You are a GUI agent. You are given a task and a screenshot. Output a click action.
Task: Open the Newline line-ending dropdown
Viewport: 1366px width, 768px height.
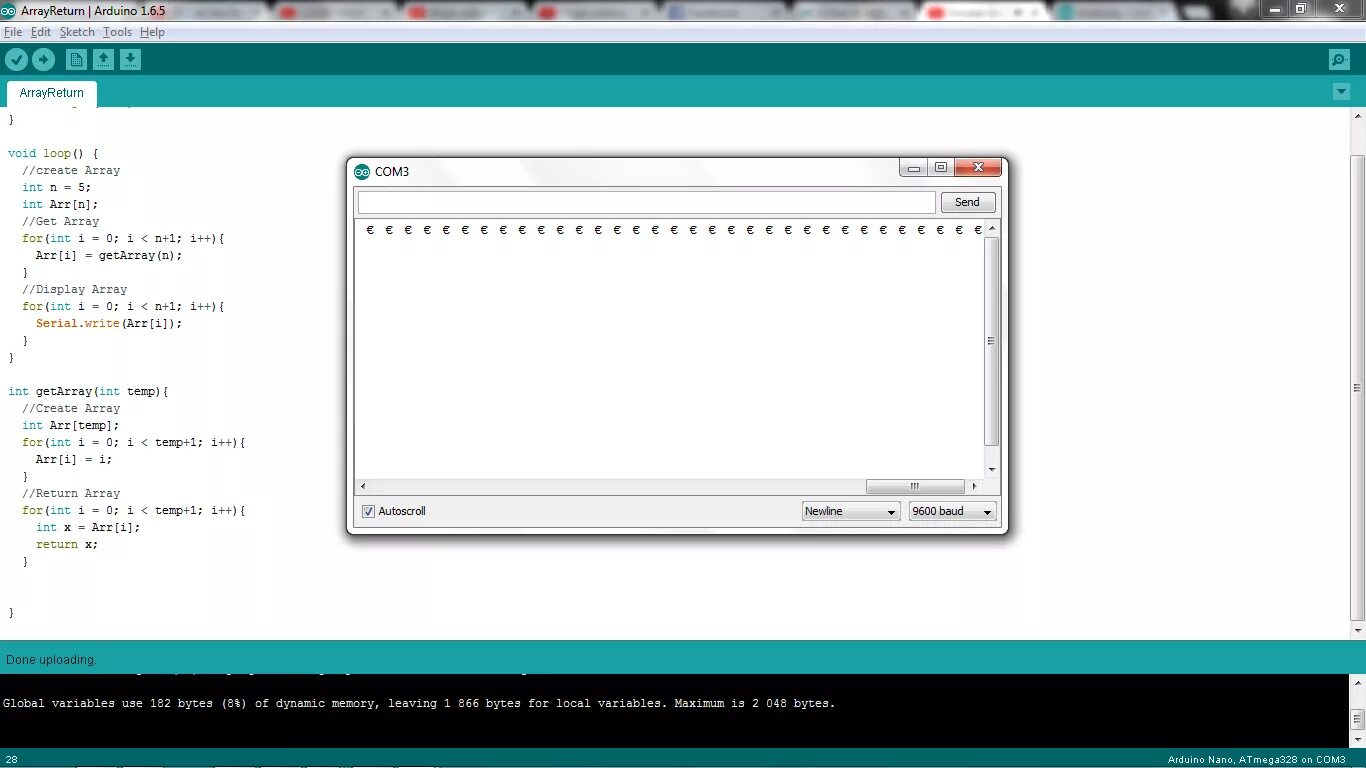[851, 511]
